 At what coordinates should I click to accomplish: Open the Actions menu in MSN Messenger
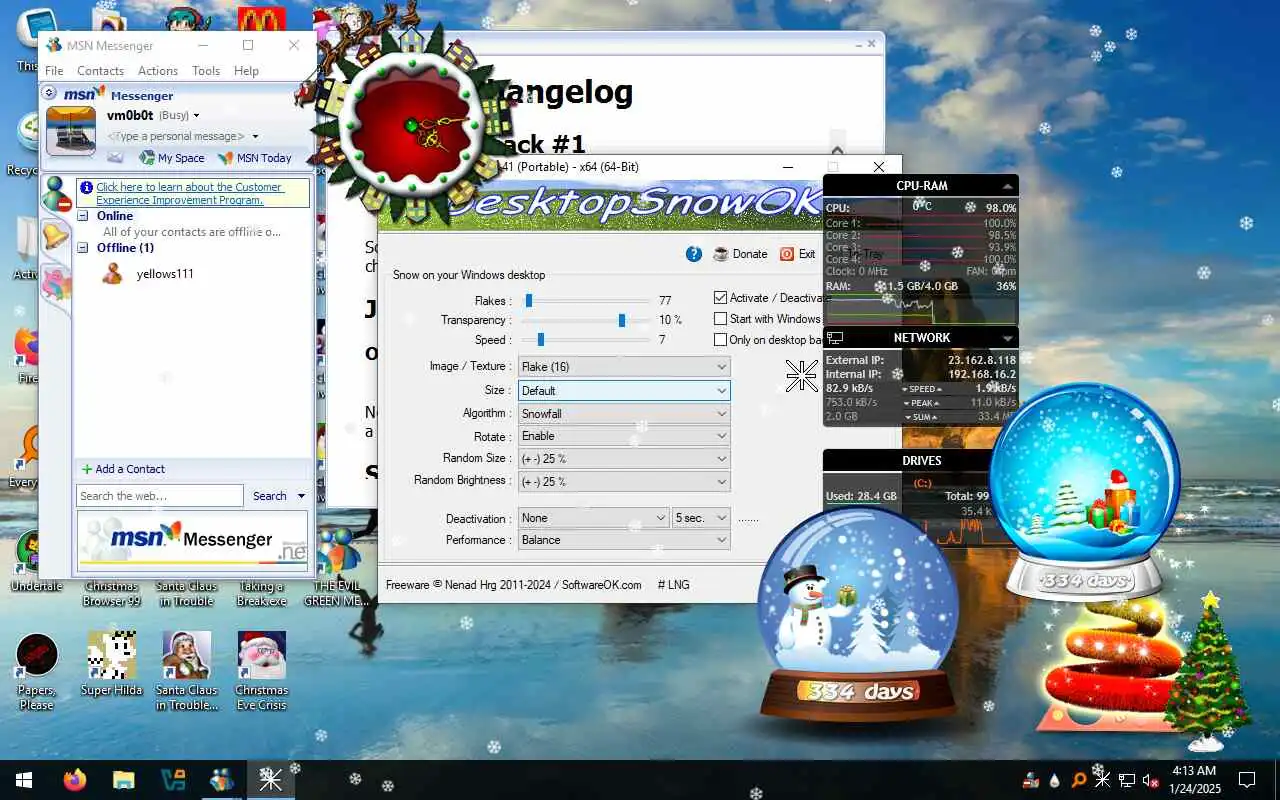[158, 71]
